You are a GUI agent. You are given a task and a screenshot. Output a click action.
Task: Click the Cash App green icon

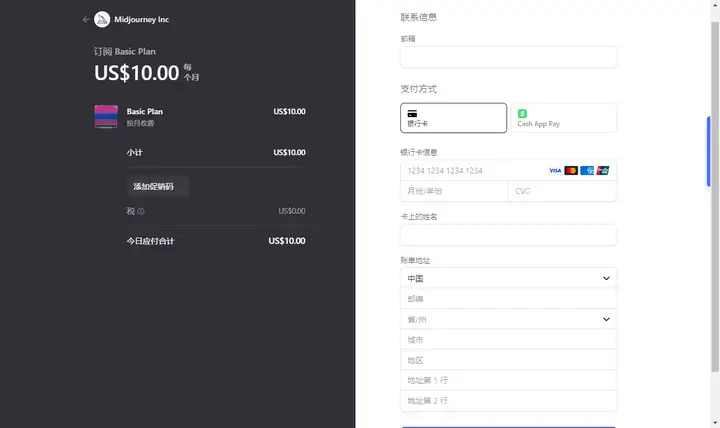click(522, 113)
